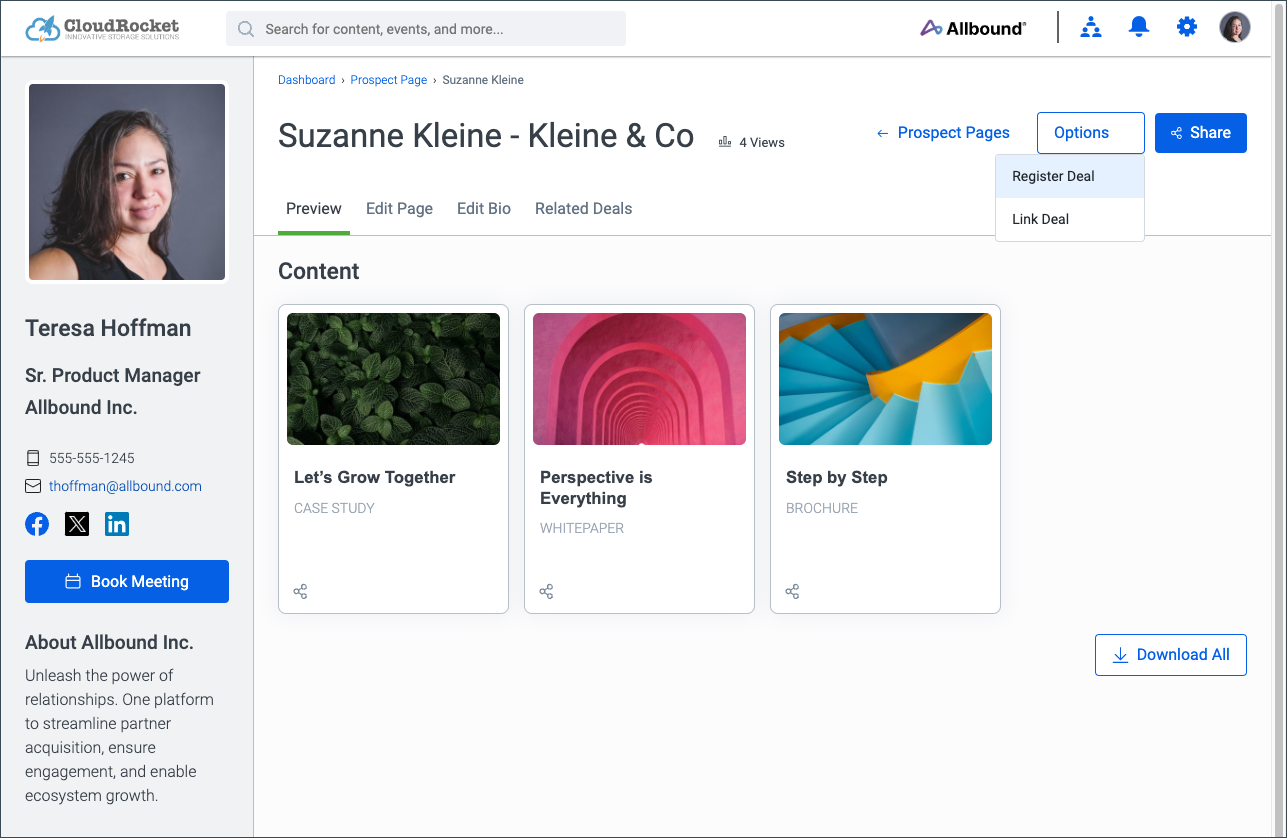Focus the content search field
Image resolution: width=1287 pixels, height=838 pixels.
(426, 29)
